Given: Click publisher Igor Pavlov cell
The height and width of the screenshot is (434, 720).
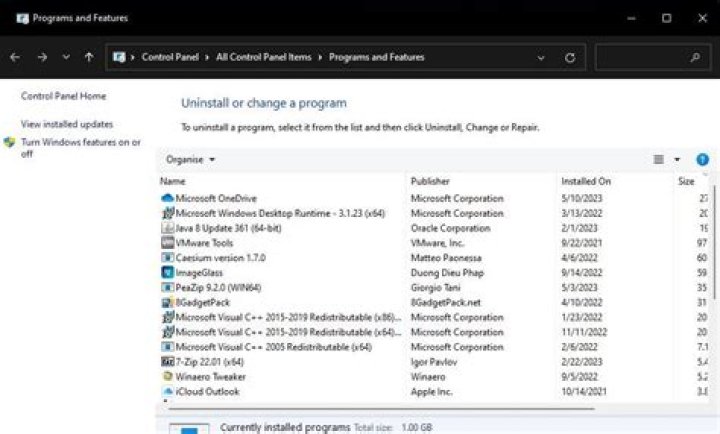Looking at the screenshot, I should (x=434, y=362).
